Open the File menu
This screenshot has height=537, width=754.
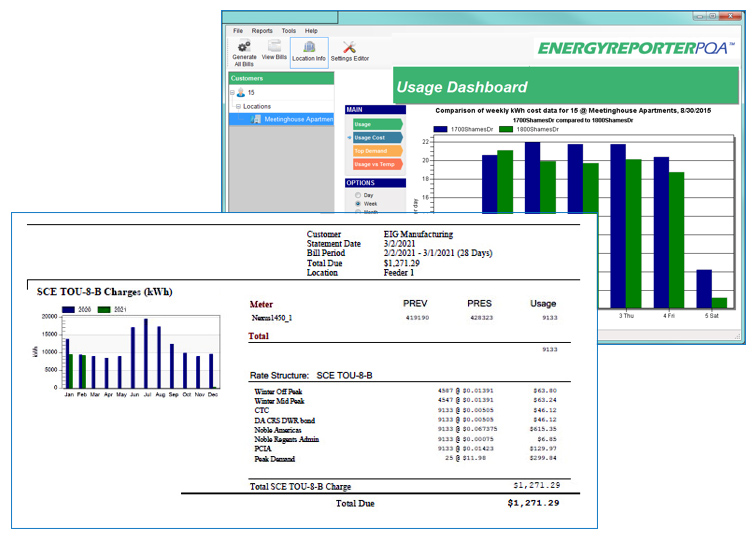pos(238,31)
